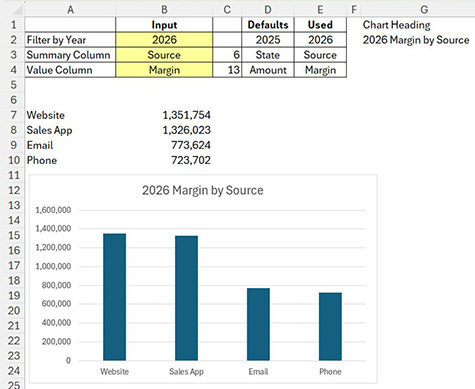Click the 'Phone' axis label in the chart
Screen dimensions: 475x389
pos(330,372)
